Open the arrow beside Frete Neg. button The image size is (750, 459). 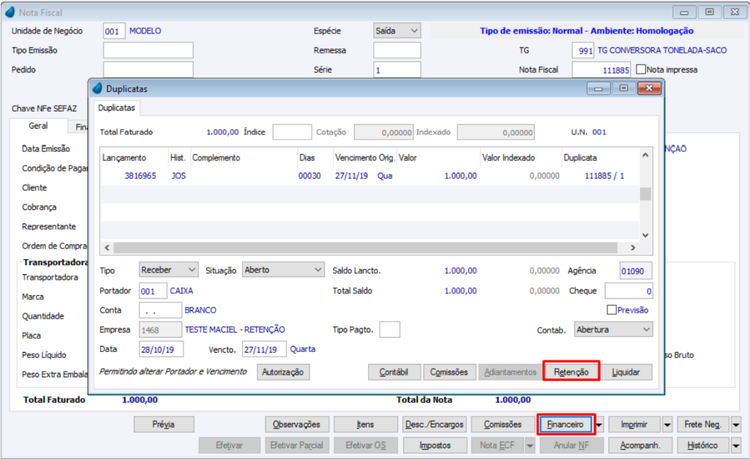pyautogui.click(x=736, y=425)
